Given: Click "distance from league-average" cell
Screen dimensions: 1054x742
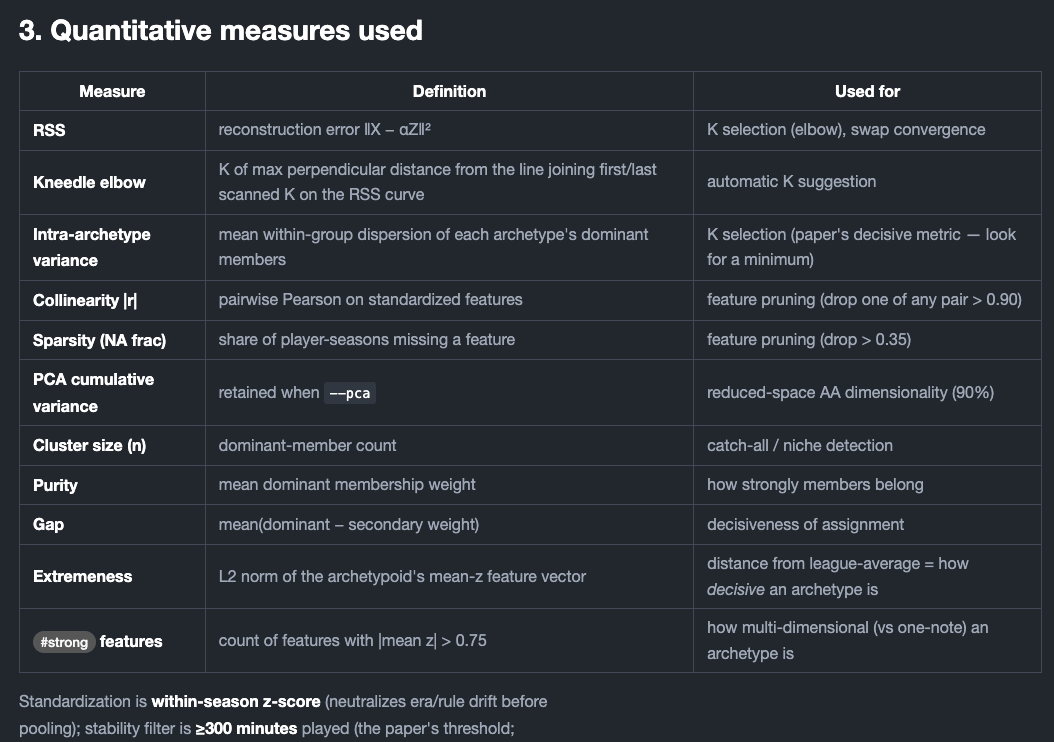Looking at the screenshot, I should (x=867, y=577).
